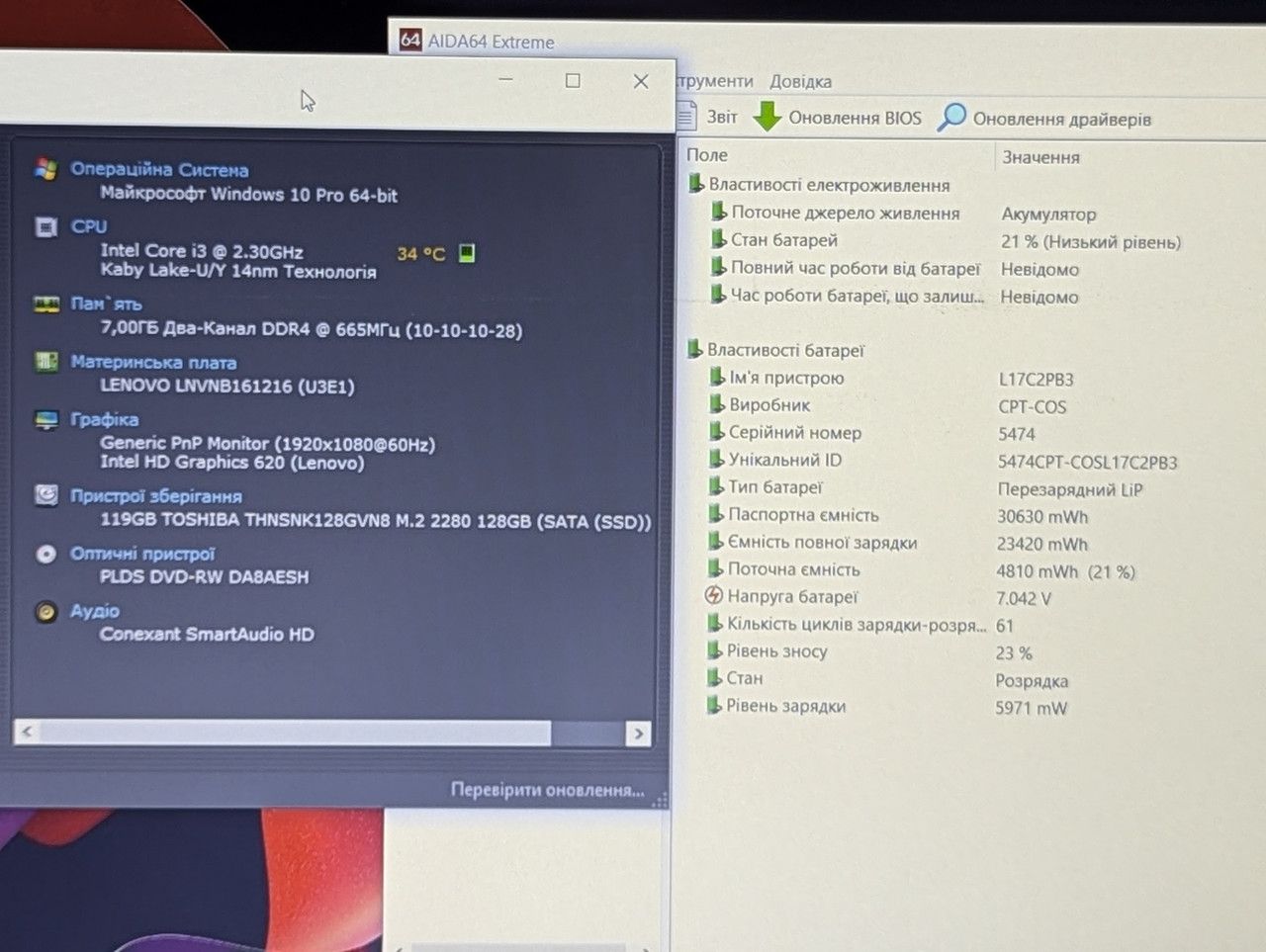Click the voltage icon beside Напруга батареї

(x=714, y=595)
